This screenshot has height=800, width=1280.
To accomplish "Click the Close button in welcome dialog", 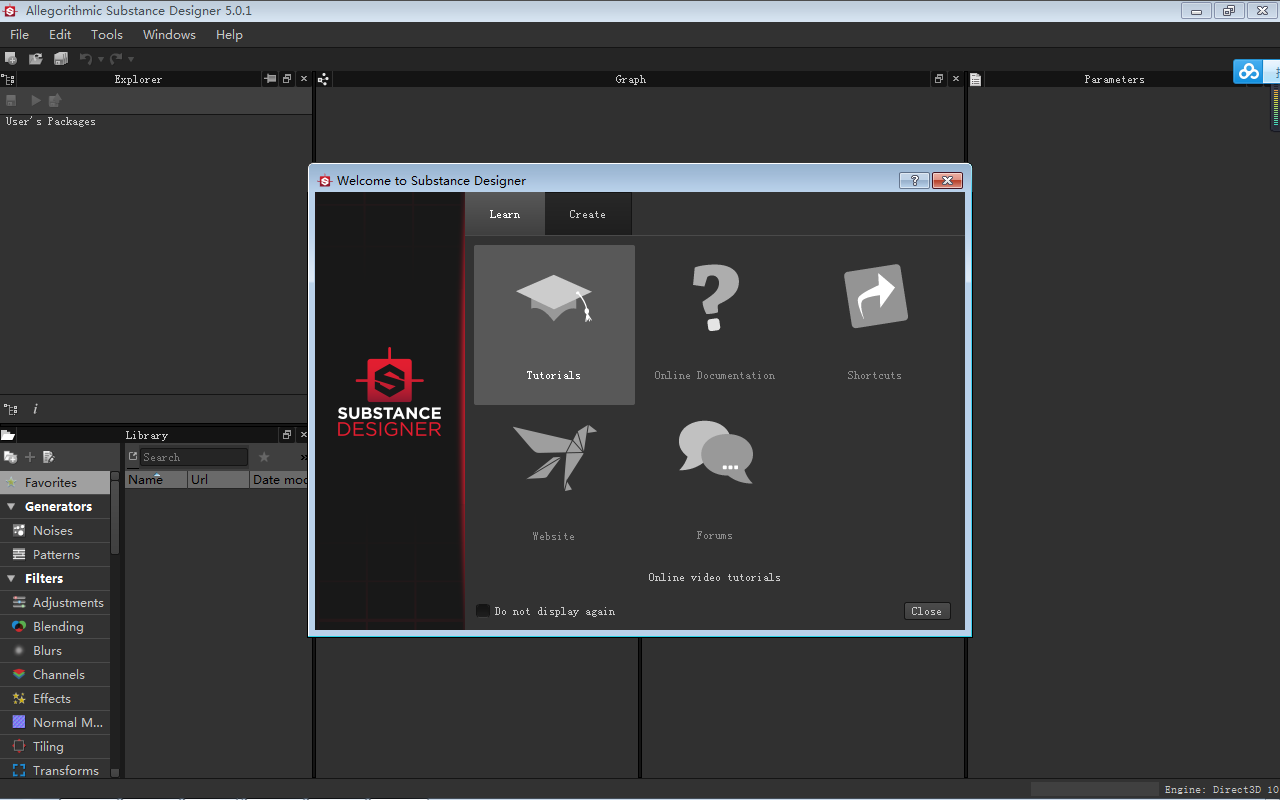I will tap(927, 611).
